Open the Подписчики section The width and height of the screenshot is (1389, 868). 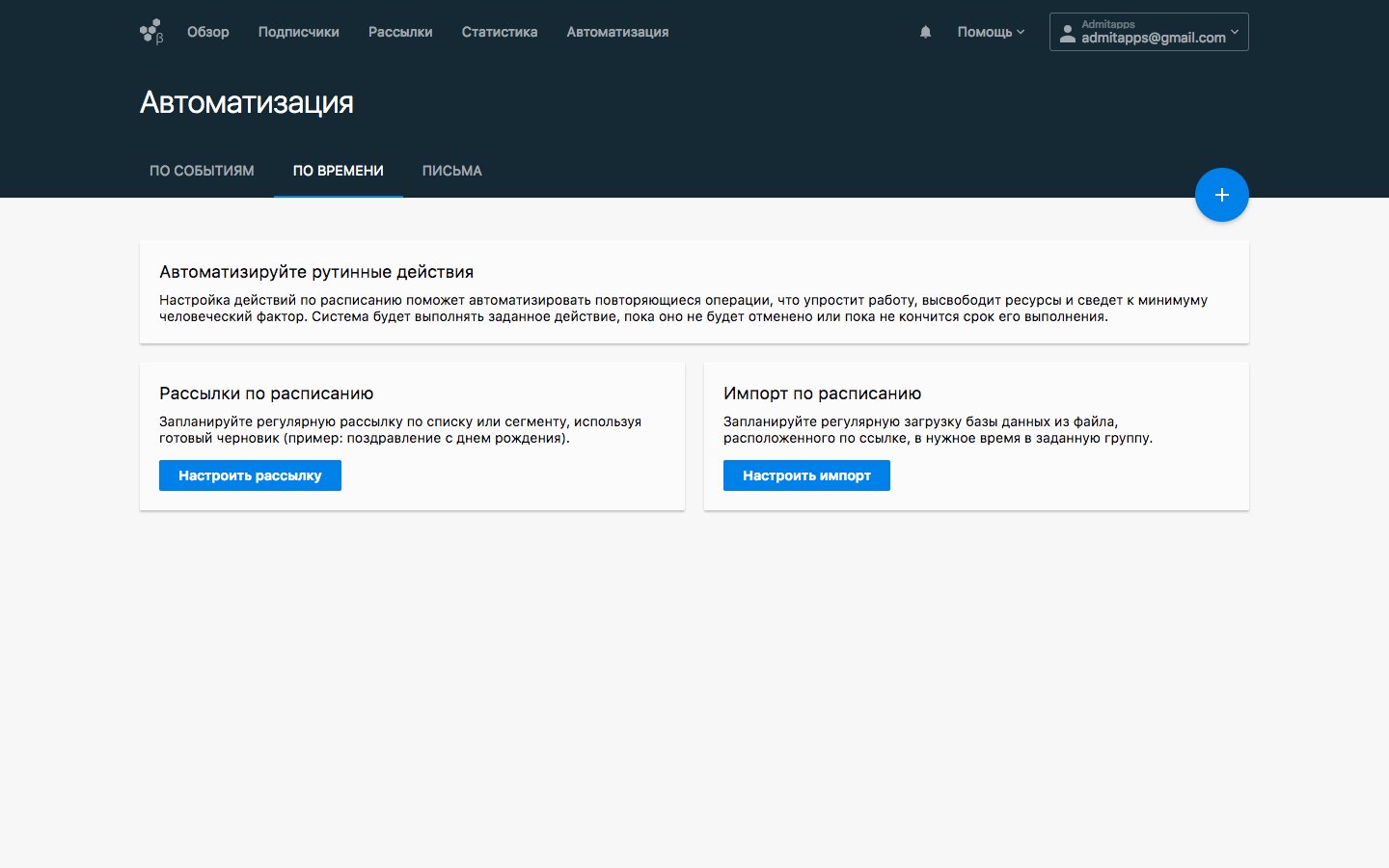[297, 32]
